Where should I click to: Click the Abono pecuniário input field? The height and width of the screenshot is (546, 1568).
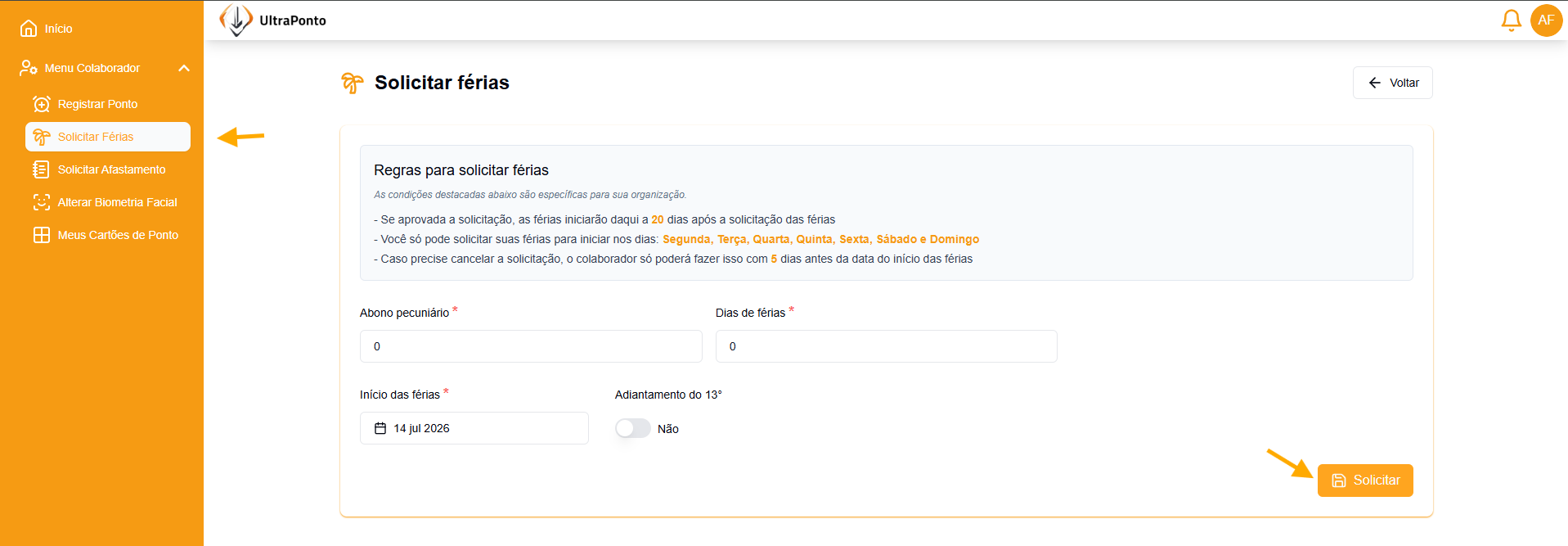[x=531, y=346]
